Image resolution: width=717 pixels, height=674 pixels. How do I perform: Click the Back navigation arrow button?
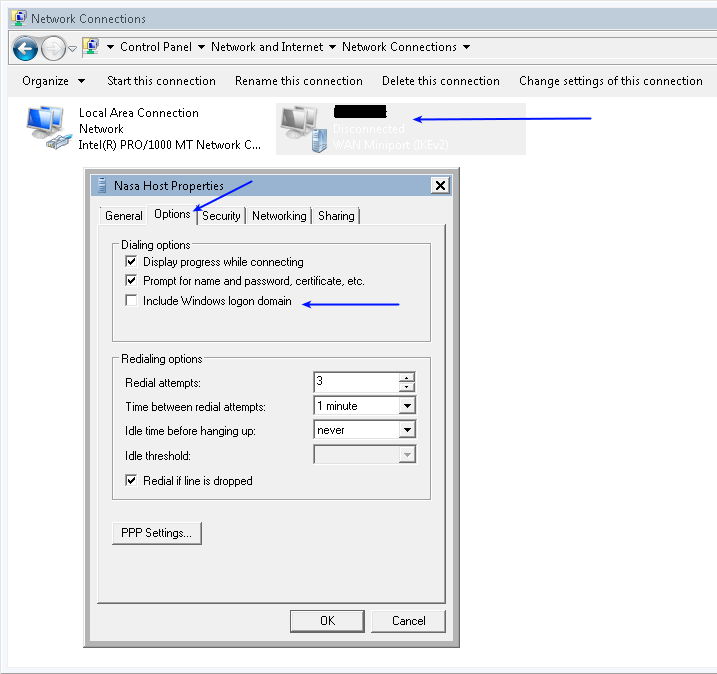pyautogui.click(x=25, y=48)
